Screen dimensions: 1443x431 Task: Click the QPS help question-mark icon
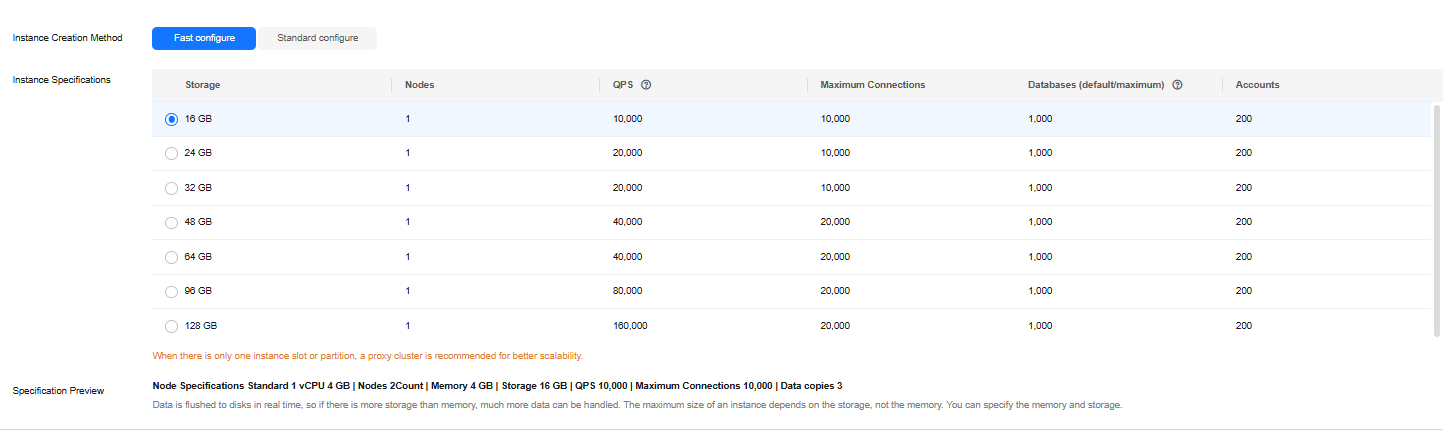(646, 85)
